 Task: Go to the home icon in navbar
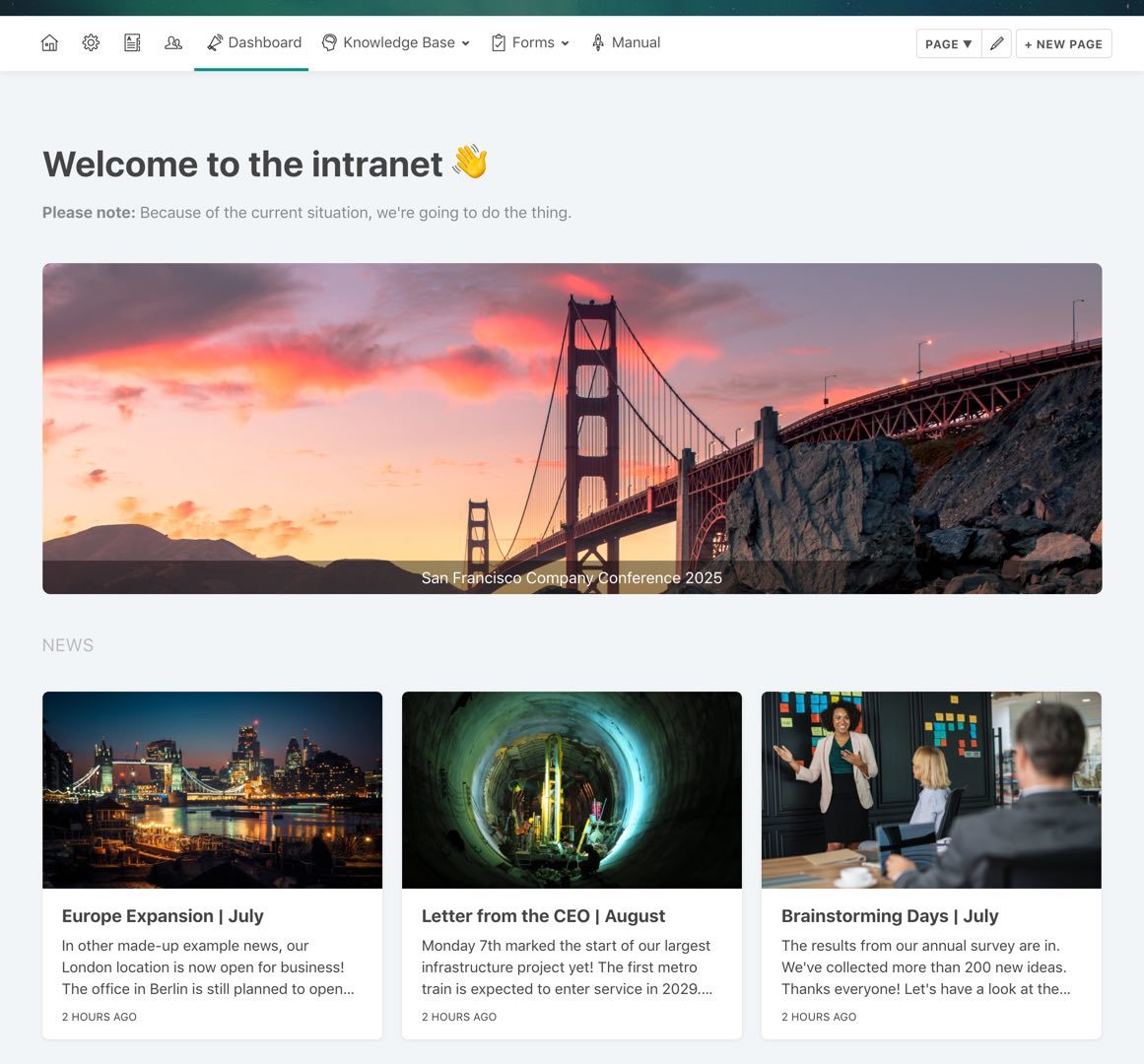click(x=49, y=43)
